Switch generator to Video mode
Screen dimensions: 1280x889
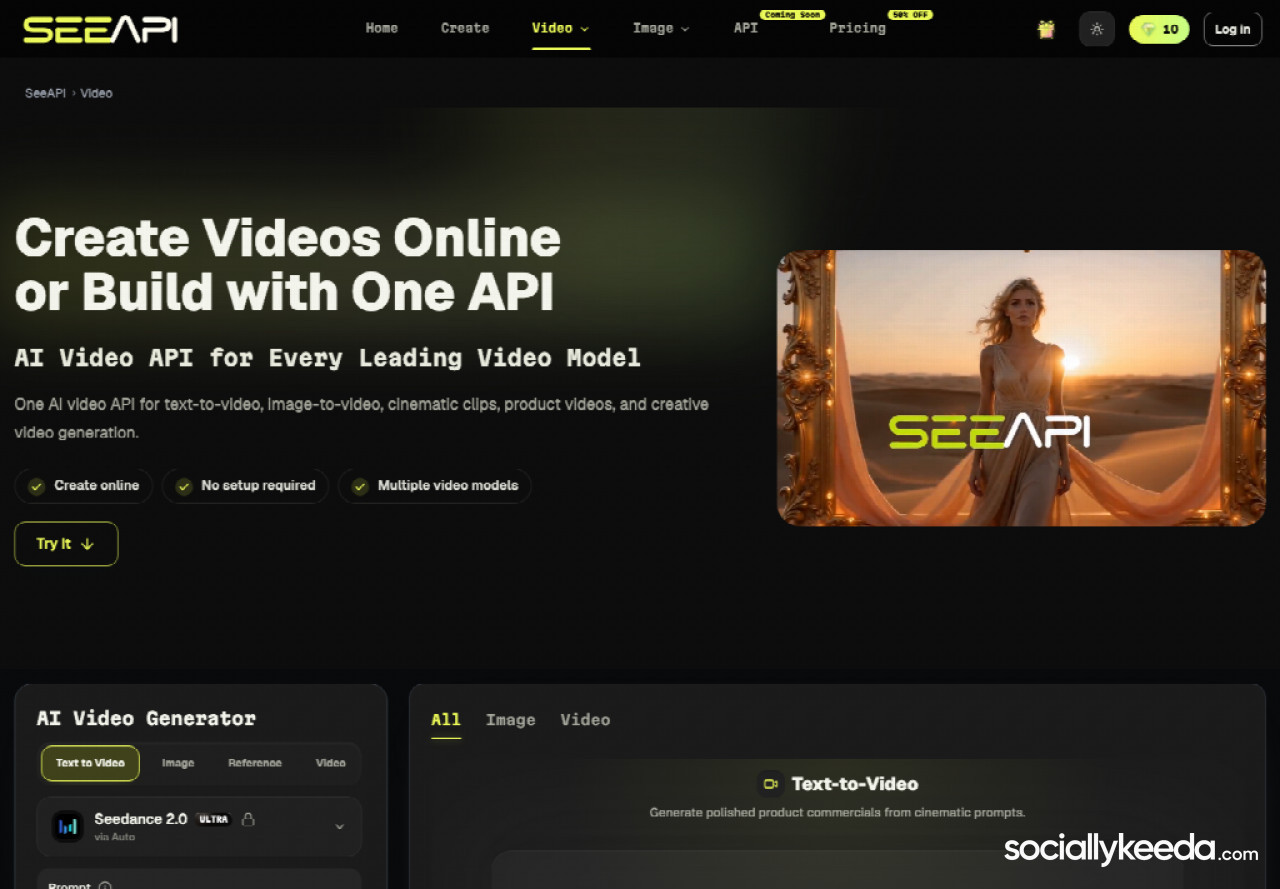(x=331, y=763)
